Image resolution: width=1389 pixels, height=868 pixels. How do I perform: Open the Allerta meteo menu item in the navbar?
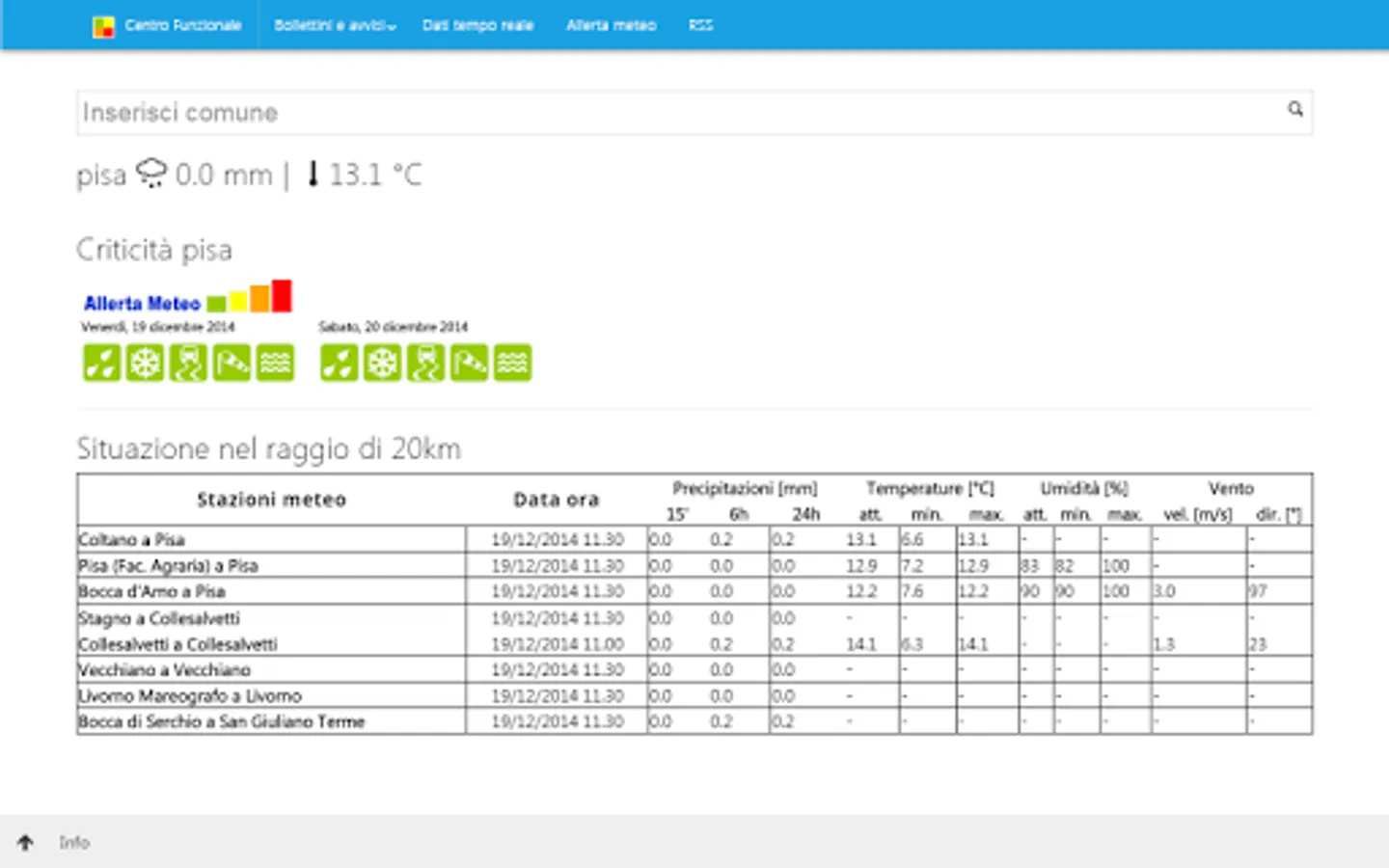(611, 25)
